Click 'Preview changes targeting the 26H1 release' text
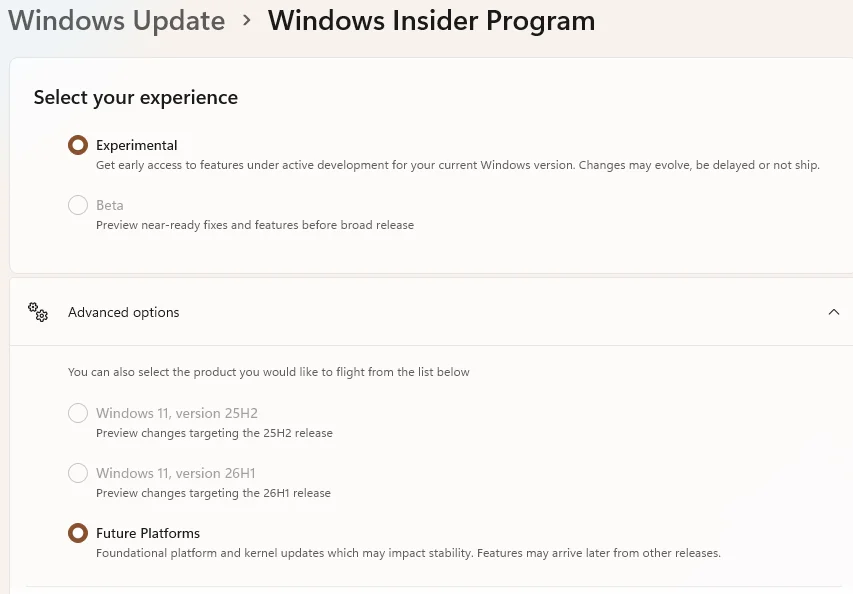The width and height of the screenshot is (853, 594). 213,493
